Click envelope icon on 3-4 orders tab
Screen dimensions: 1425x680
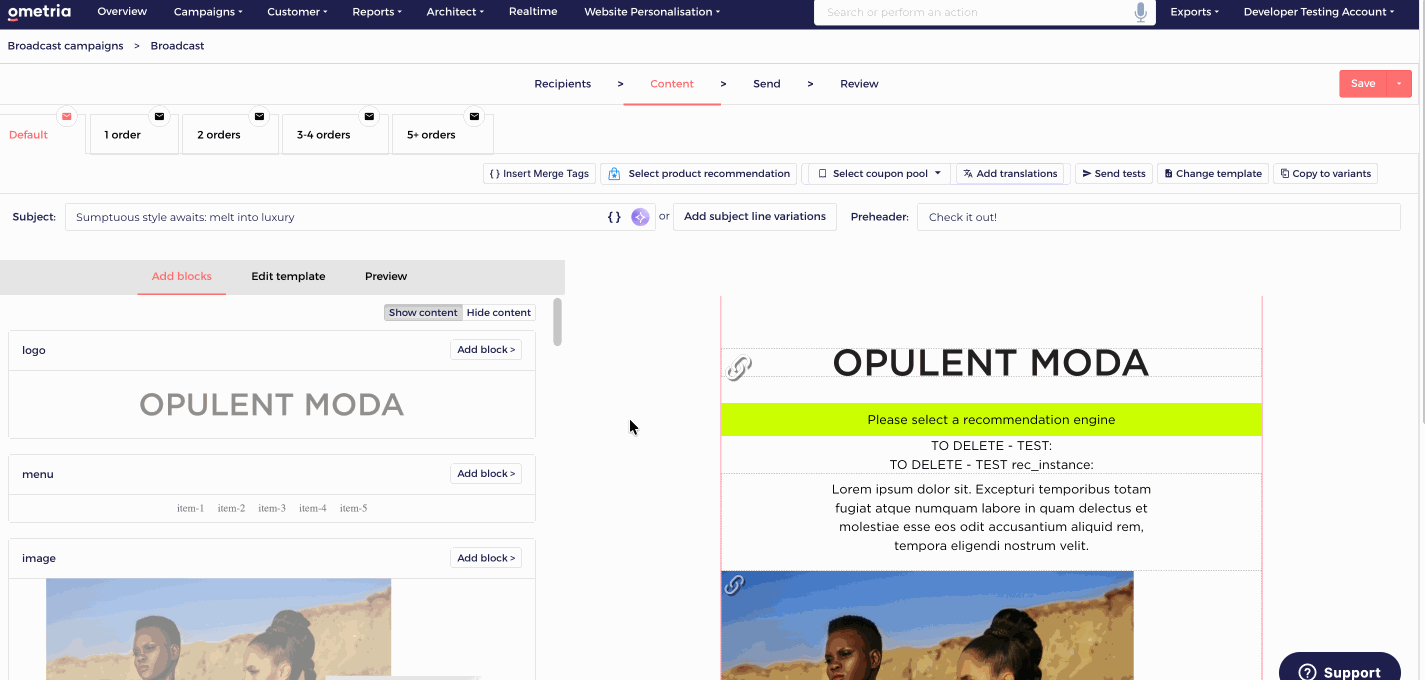(x=369, y=116)
